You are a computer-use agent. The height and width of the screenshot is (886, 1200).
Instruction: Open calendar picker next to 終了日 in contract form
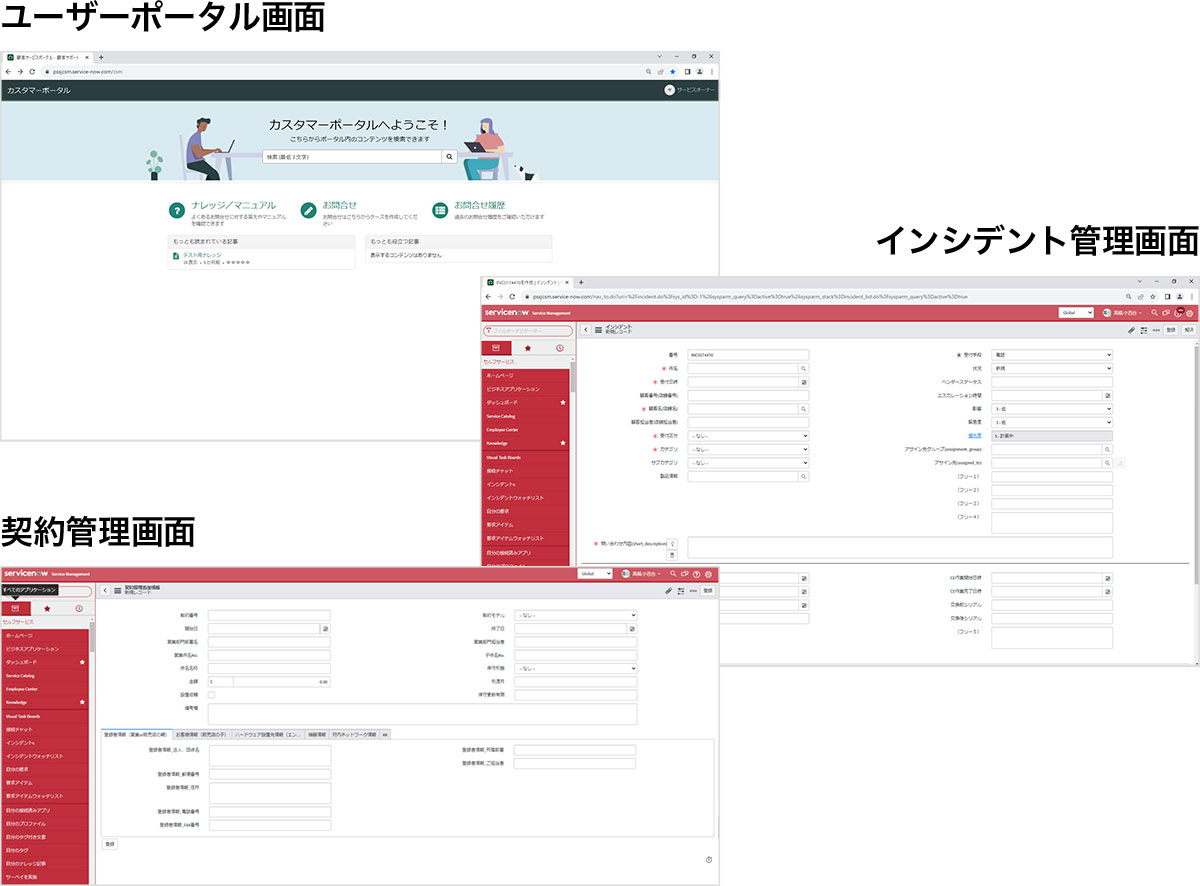point(632,628)
